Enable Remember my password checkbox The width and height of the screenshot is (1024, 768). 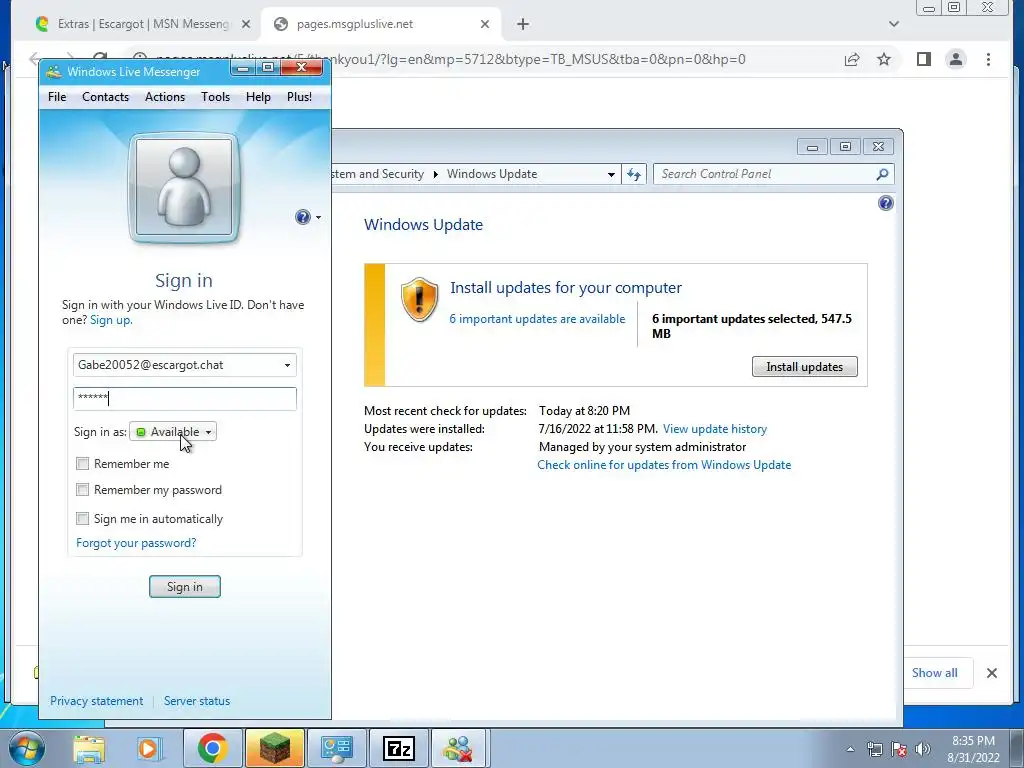tap(82, 490)
